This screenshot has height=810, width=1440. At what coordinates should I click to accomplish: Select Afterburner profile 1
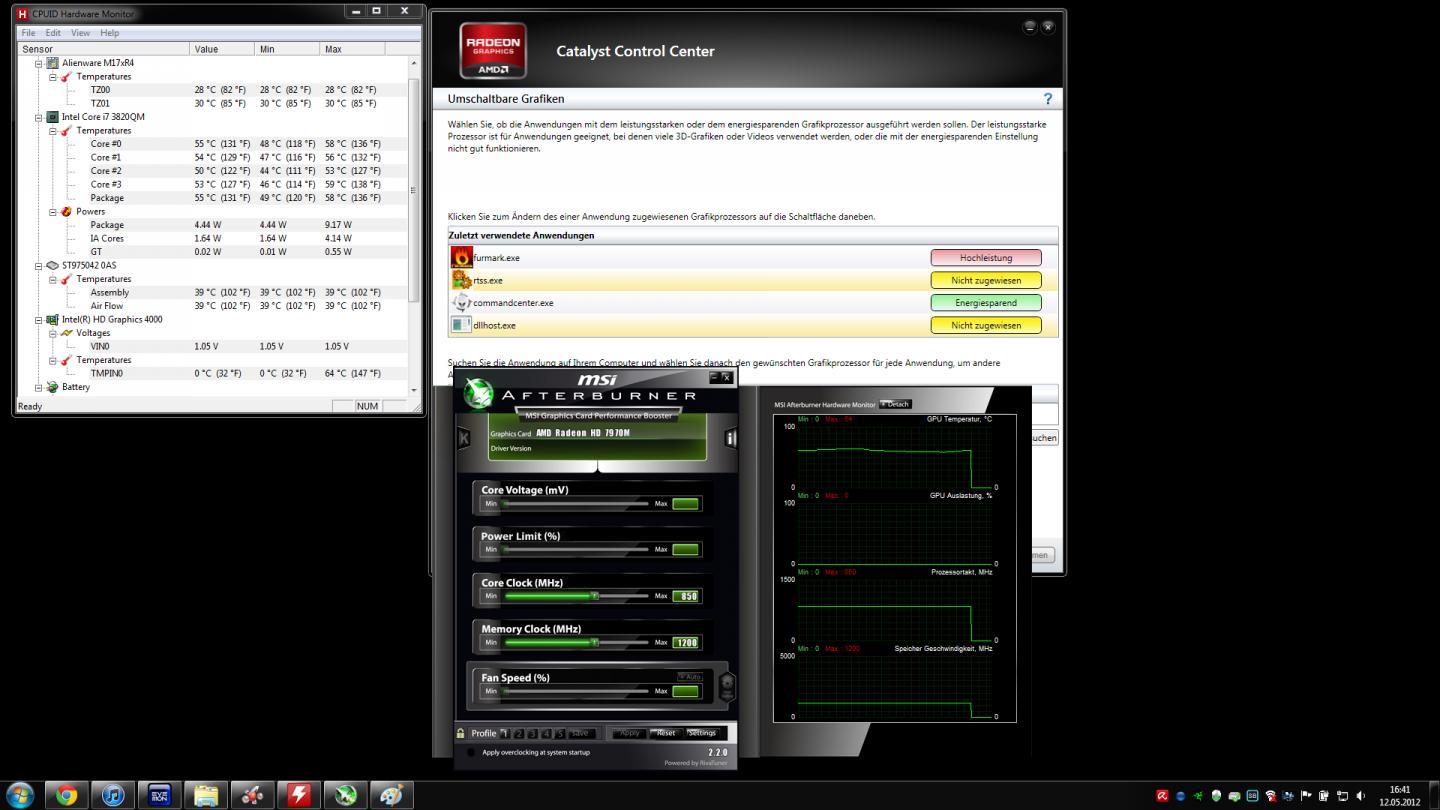tap(504, 733)
